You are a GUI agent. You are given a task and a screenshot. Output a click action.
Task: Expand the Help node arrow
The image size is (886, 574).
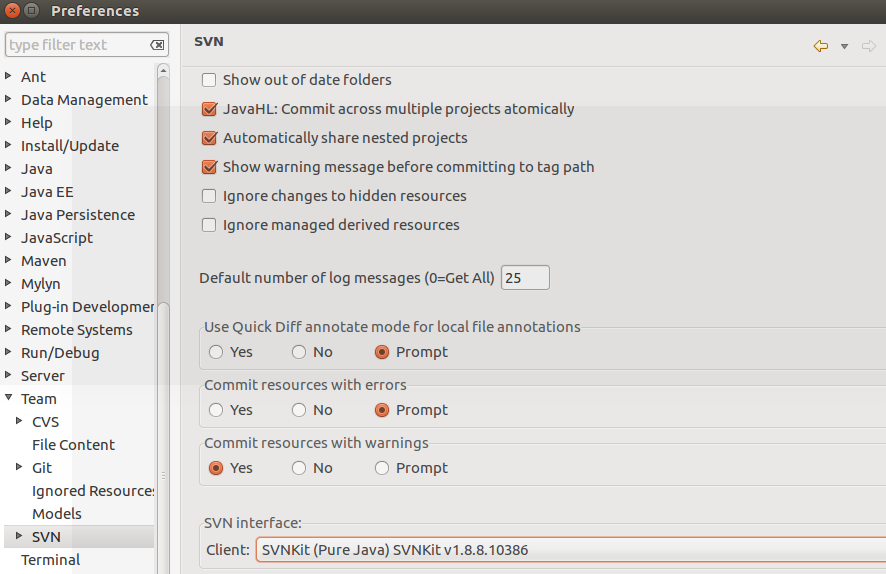coord(8,121)
